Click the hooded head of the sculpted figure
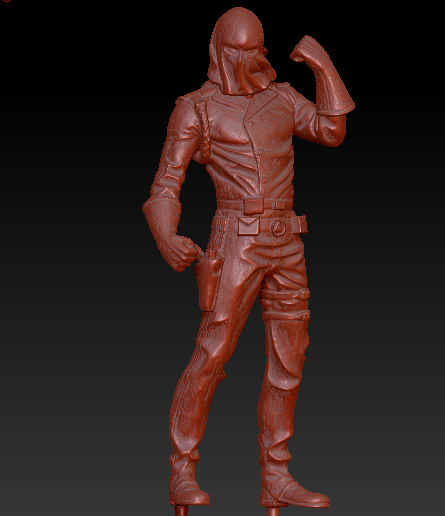This screenshot has height=516, width=445. [241, 51]
